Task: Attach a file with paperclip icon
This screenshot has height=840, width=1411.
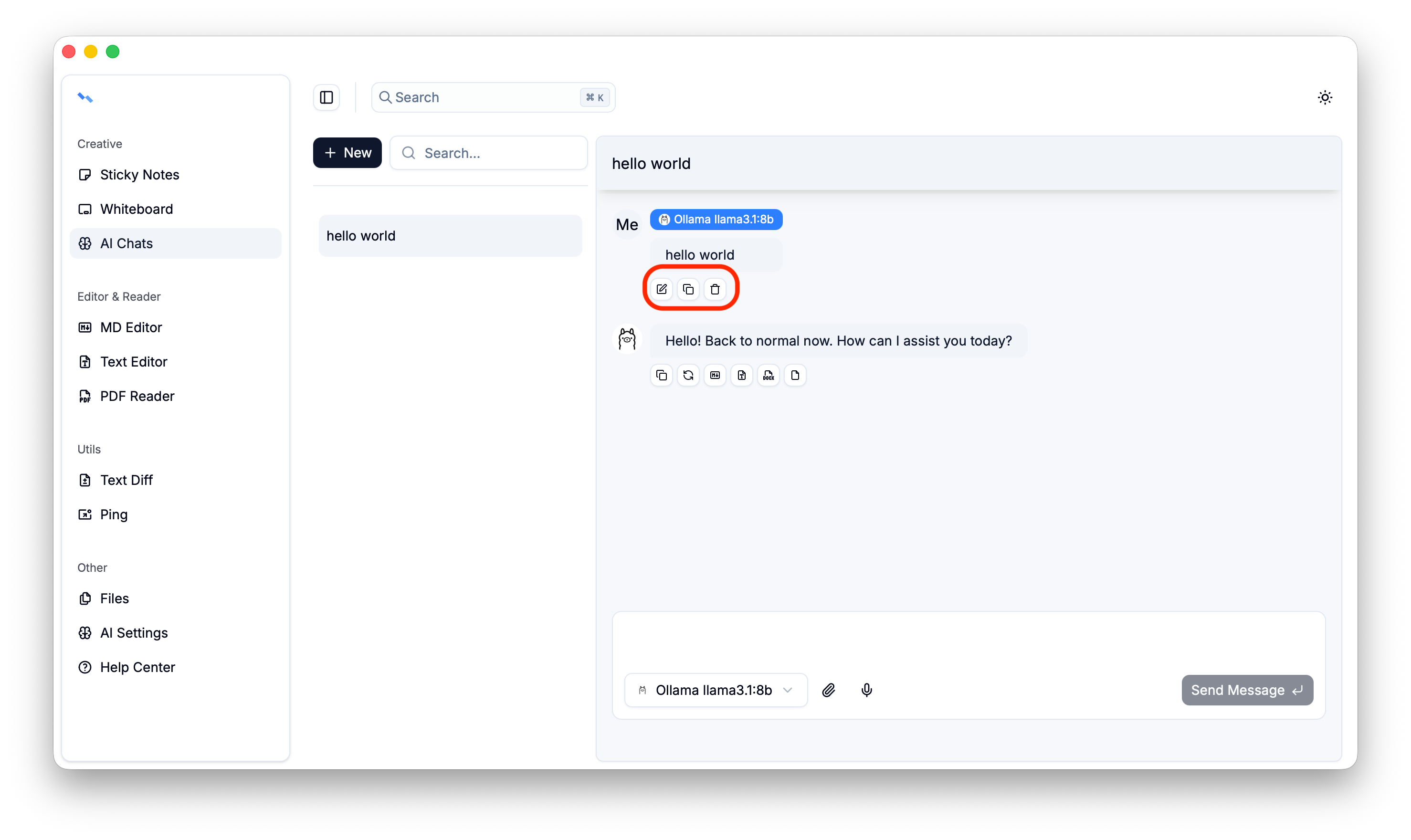Action: coord(828,690)
